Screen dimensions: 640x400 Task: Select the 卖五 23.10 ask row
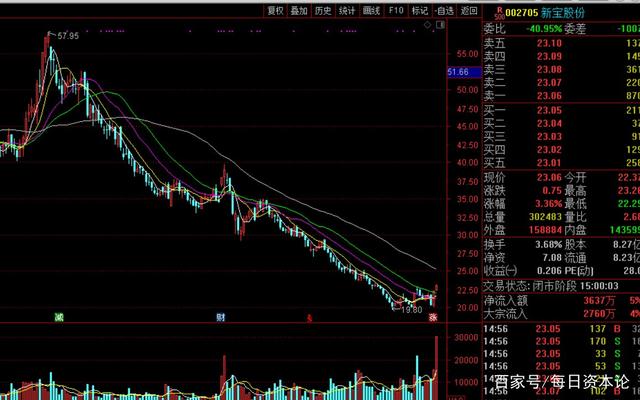pos(562,43)
